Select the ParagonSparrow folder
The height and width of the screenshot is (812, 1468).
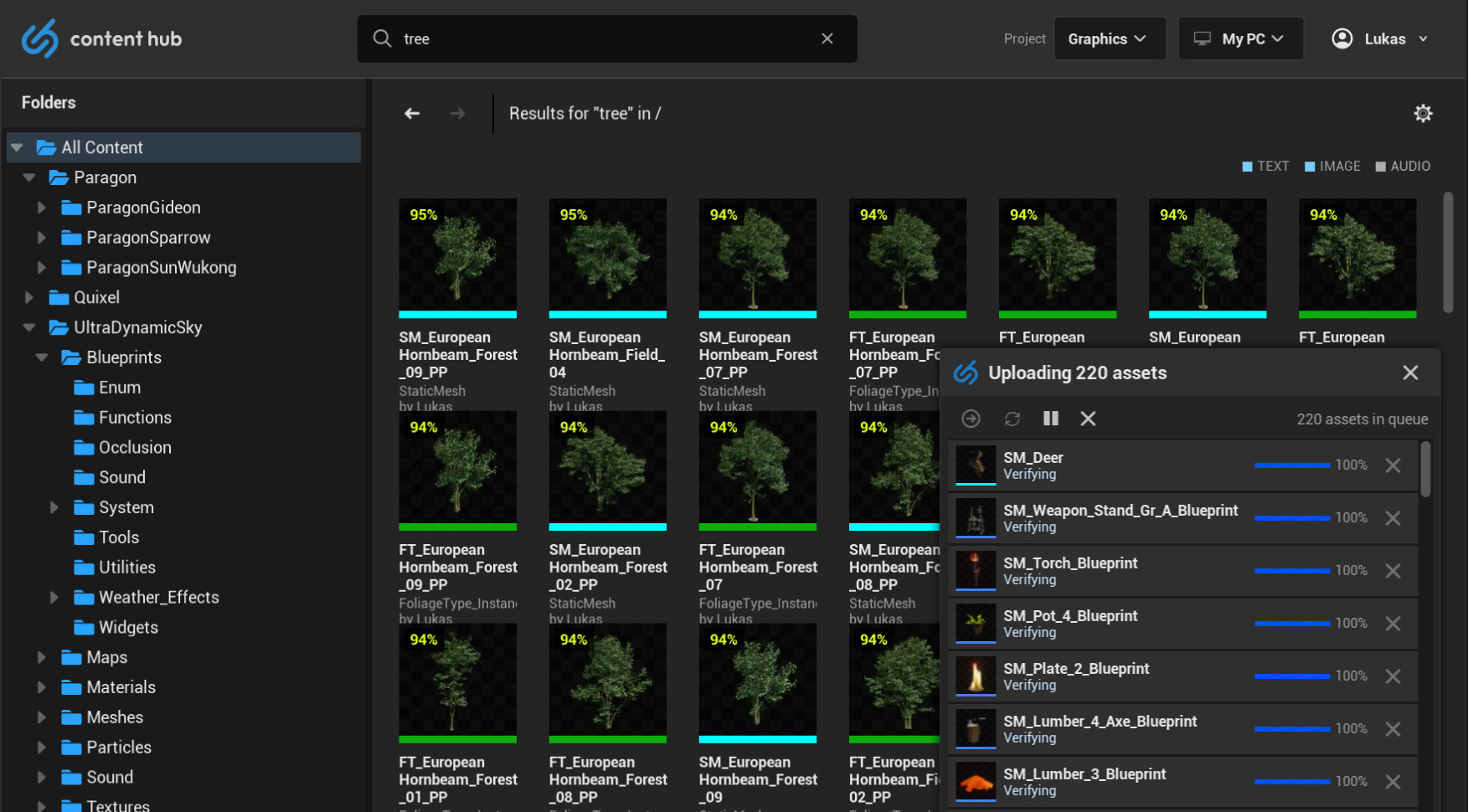coord(147,237)
